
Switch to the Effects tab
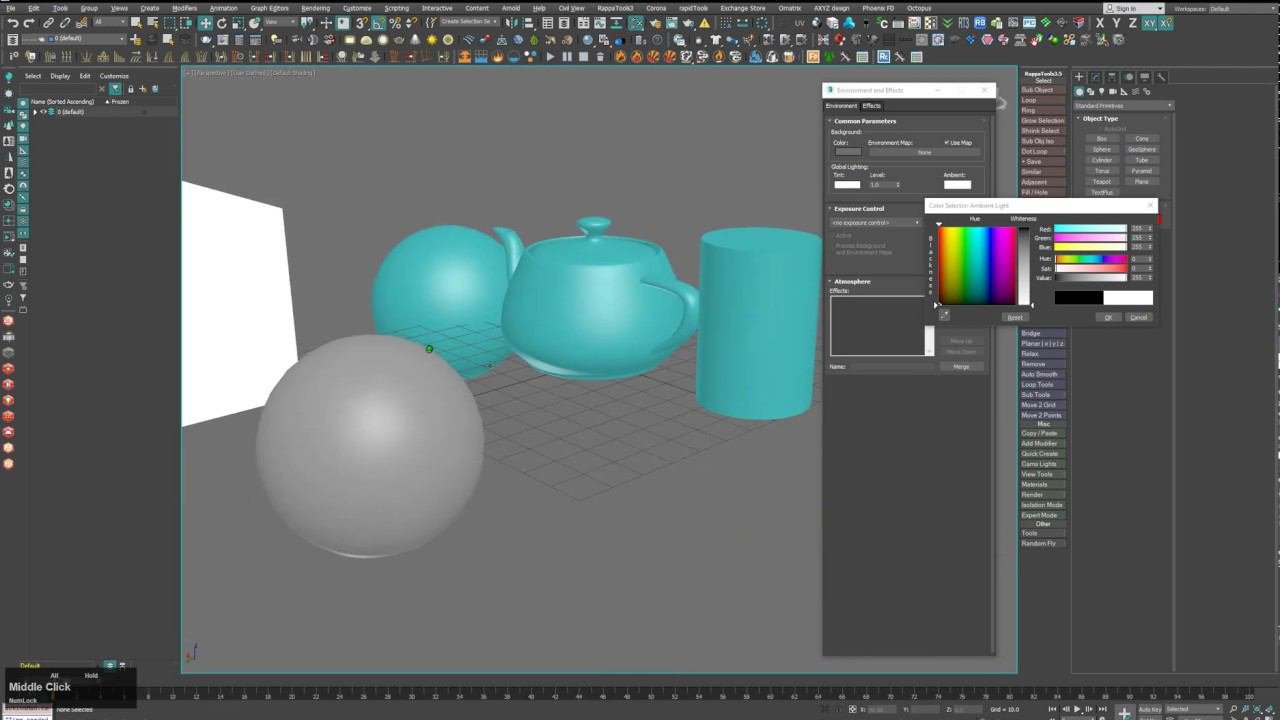point(872,106)
